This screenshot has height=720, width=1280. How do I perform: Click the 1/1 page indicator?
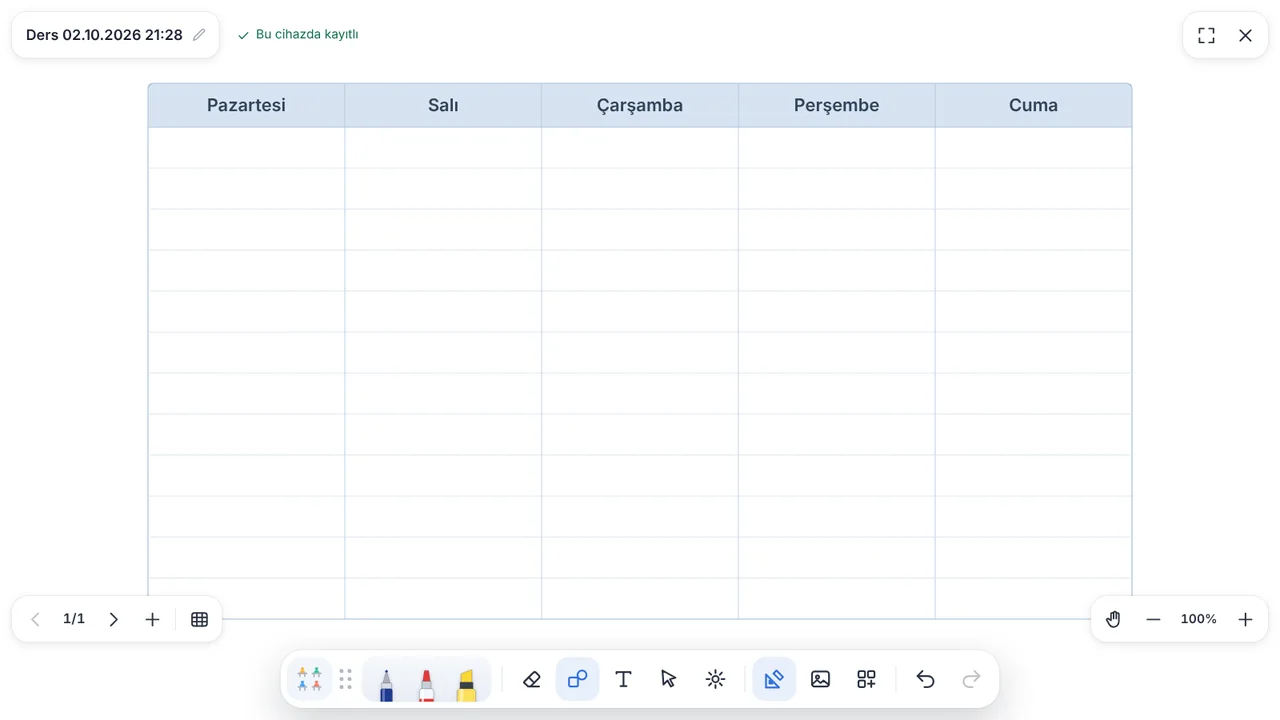(74, 619)
